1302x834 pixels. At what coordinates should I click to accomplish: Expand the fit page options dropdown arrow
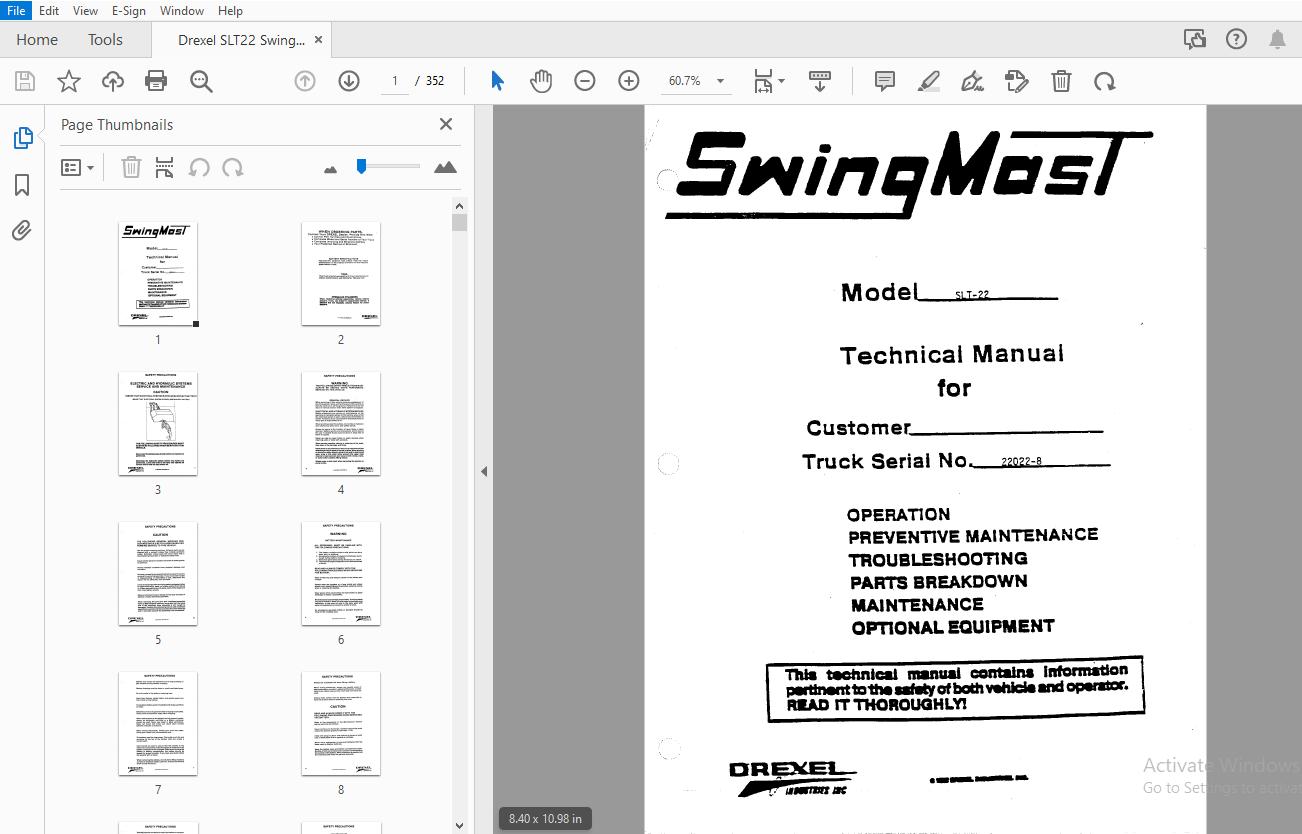(x=782, y=81)
